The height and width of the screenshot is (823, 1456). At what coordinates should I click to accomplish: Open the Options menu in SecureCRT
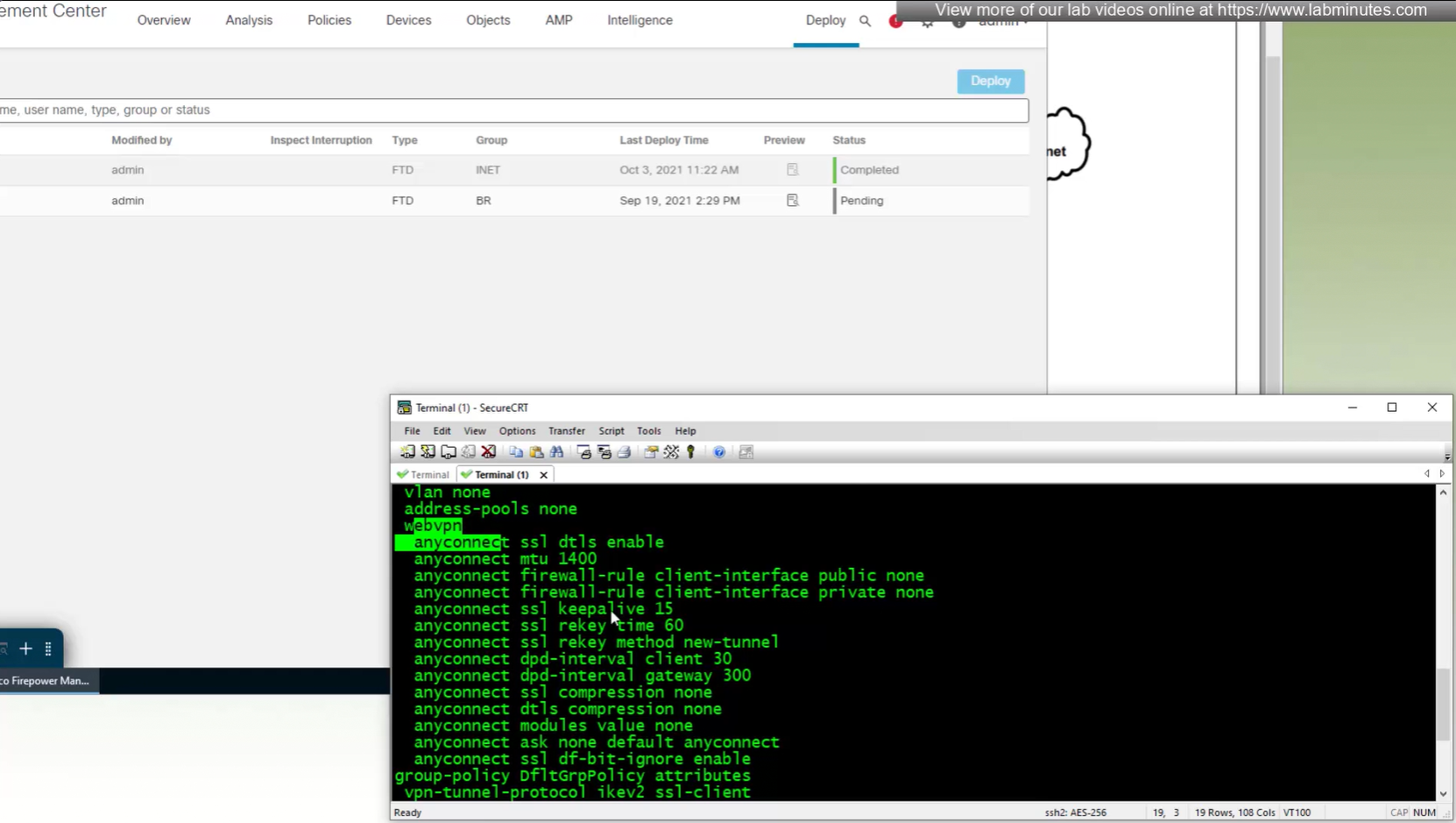(x=517, y=431)
